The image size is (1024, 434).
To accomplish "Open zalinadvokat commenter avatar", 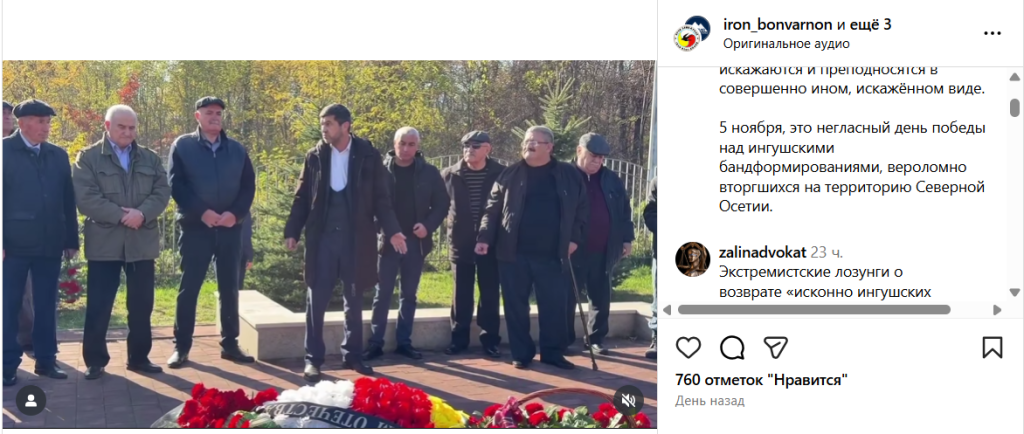I will tap(692, 259).
